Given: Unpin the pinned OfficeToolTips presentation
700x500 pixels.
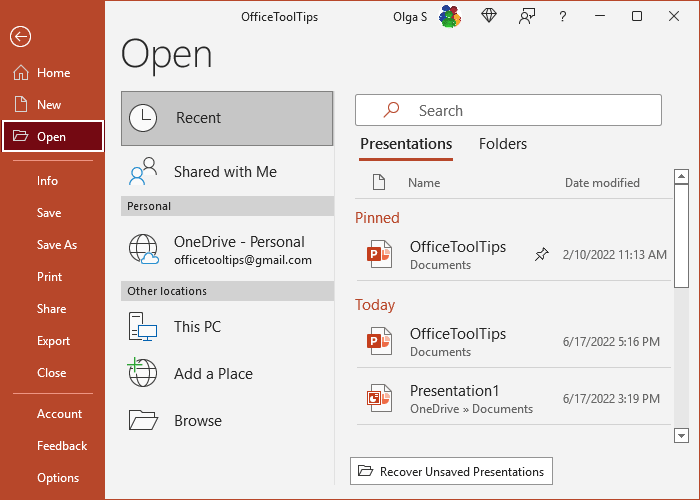Looking at the screenshot, I should click(x=542, y=254).
